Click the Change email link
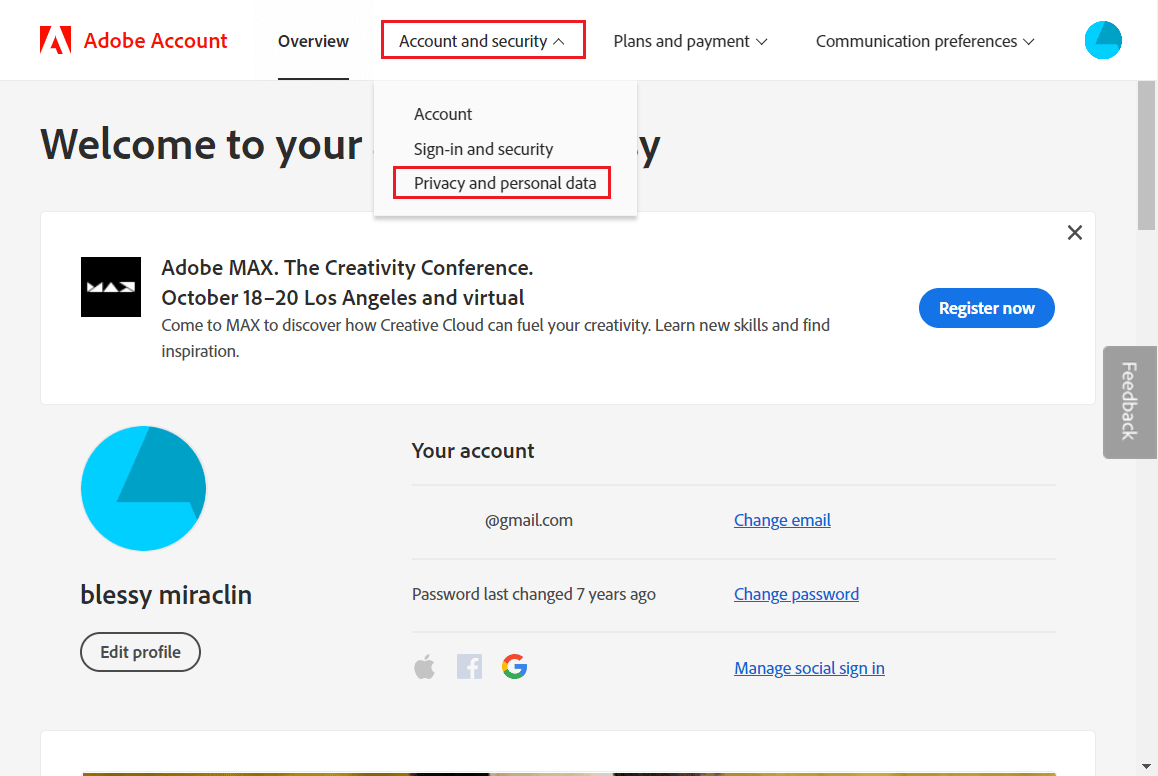The image size is (1158, 776). pos(782,520)
